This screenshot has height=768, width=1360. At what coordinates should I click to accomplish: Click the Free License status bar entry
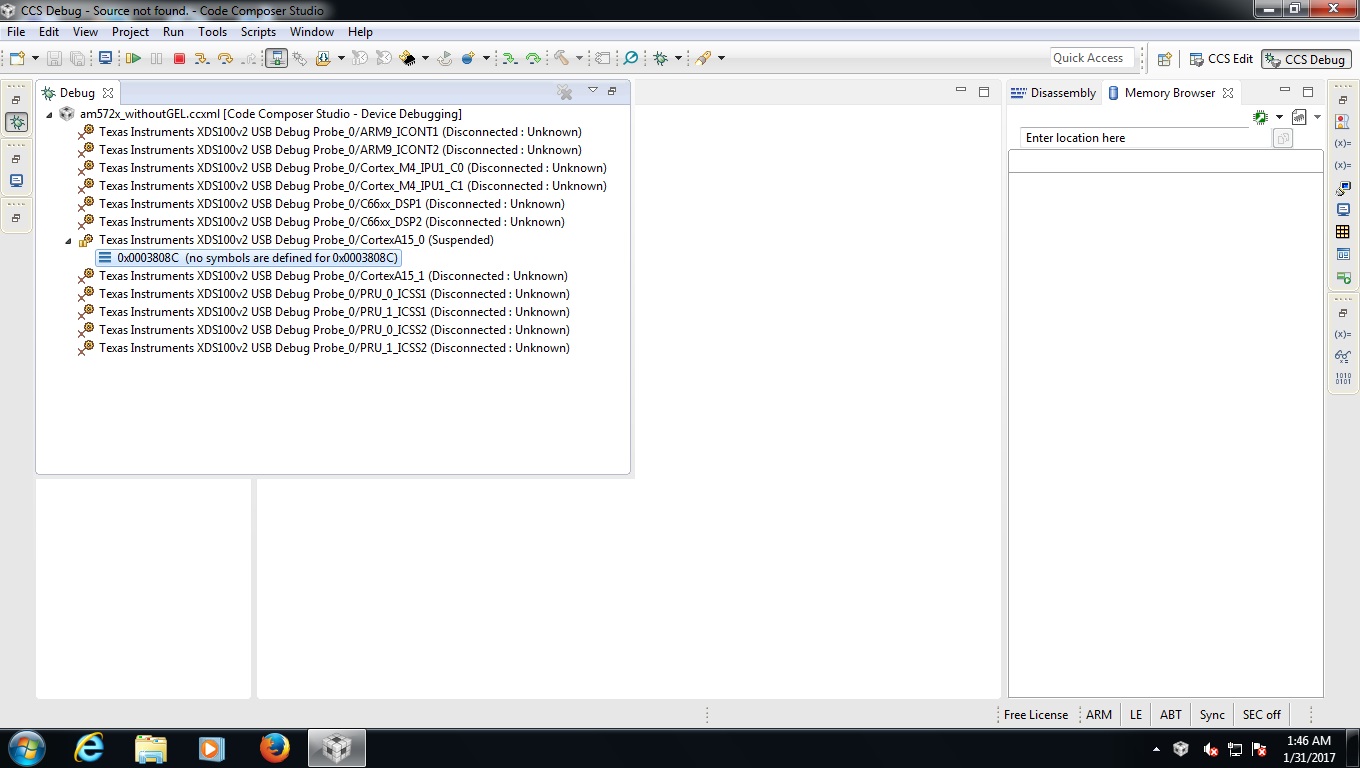click(x=1036, y=715)
